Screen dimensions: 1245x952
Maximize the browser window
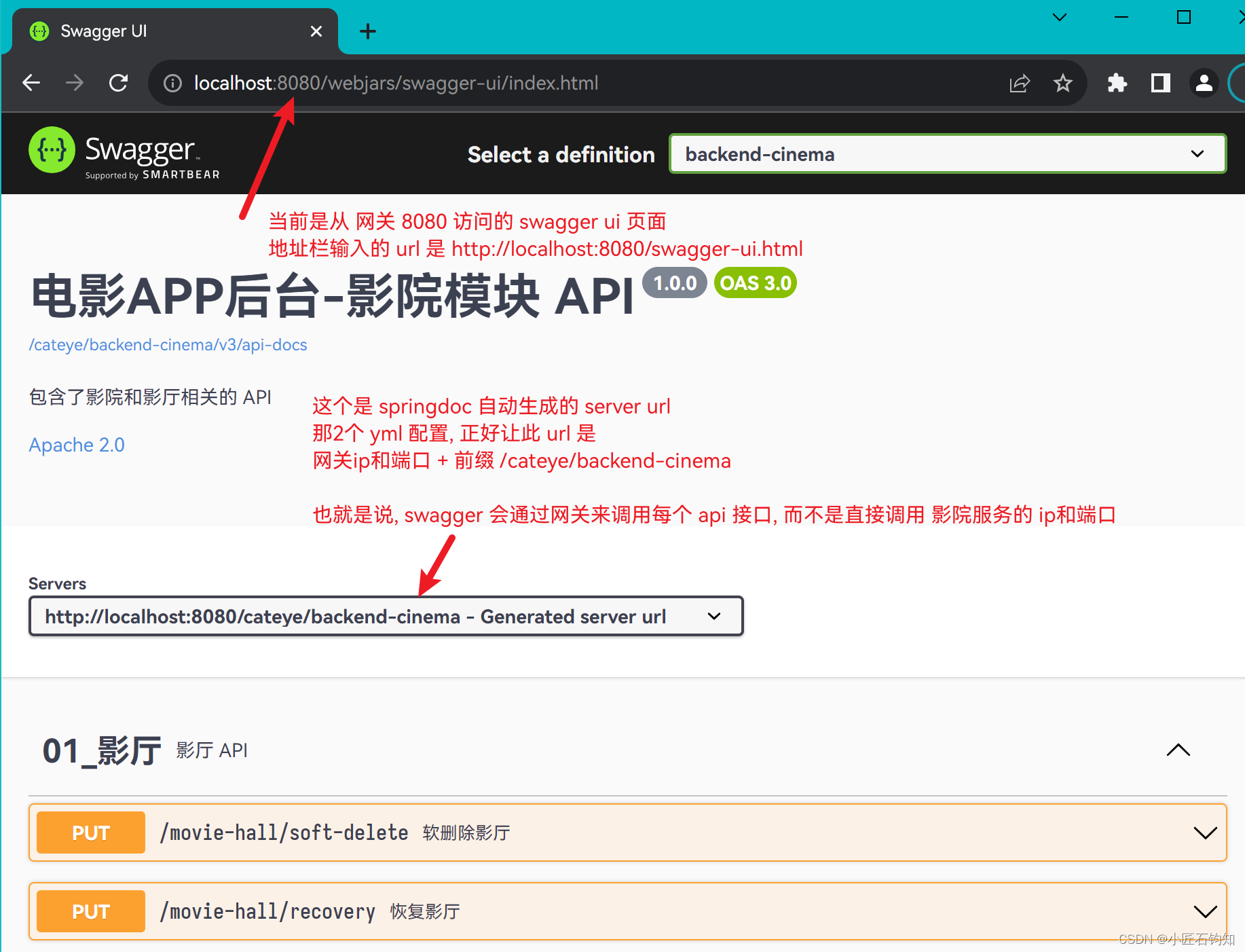coord(1184,17)
